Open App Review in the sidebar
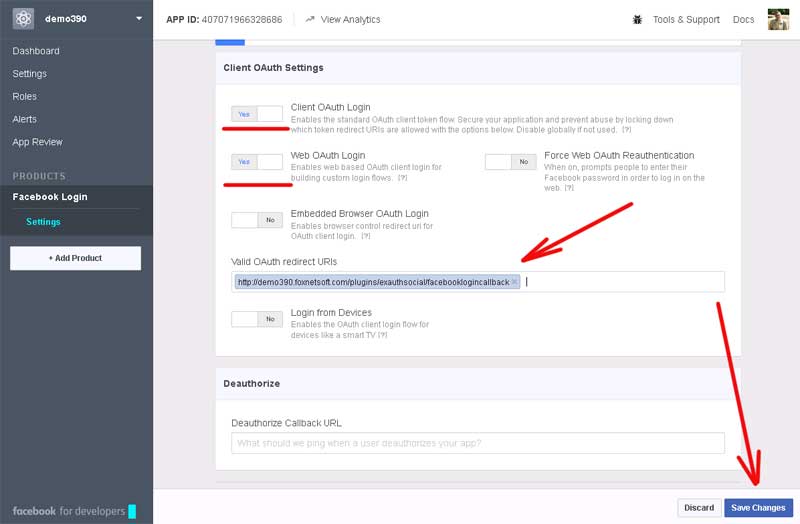The width and height of the screenshot is (800, 524). (x=37, y=142)
